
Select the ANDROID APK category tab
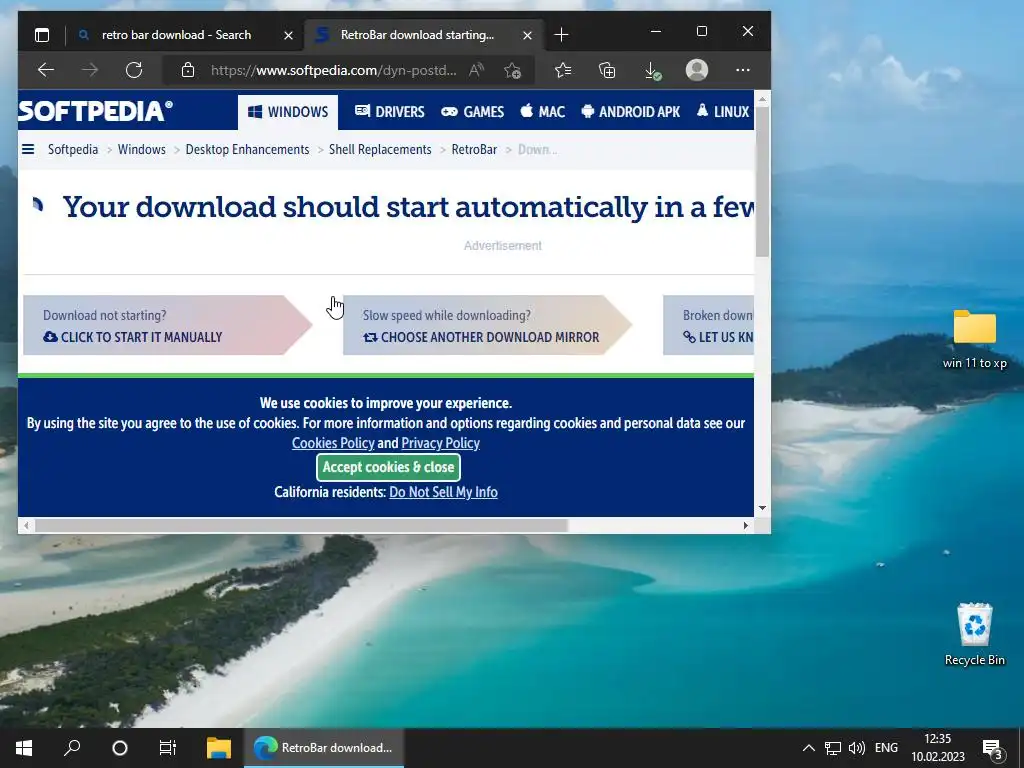(630, 112)
